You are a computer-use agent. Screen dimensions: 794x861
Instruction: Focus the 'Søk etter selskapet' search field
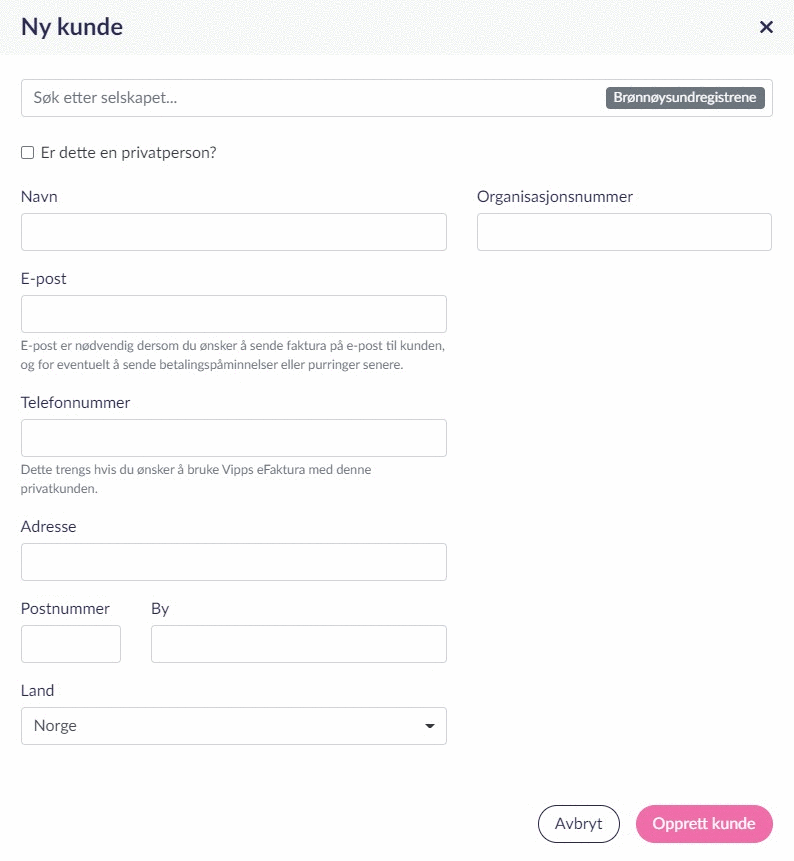[x=300, y=98]
